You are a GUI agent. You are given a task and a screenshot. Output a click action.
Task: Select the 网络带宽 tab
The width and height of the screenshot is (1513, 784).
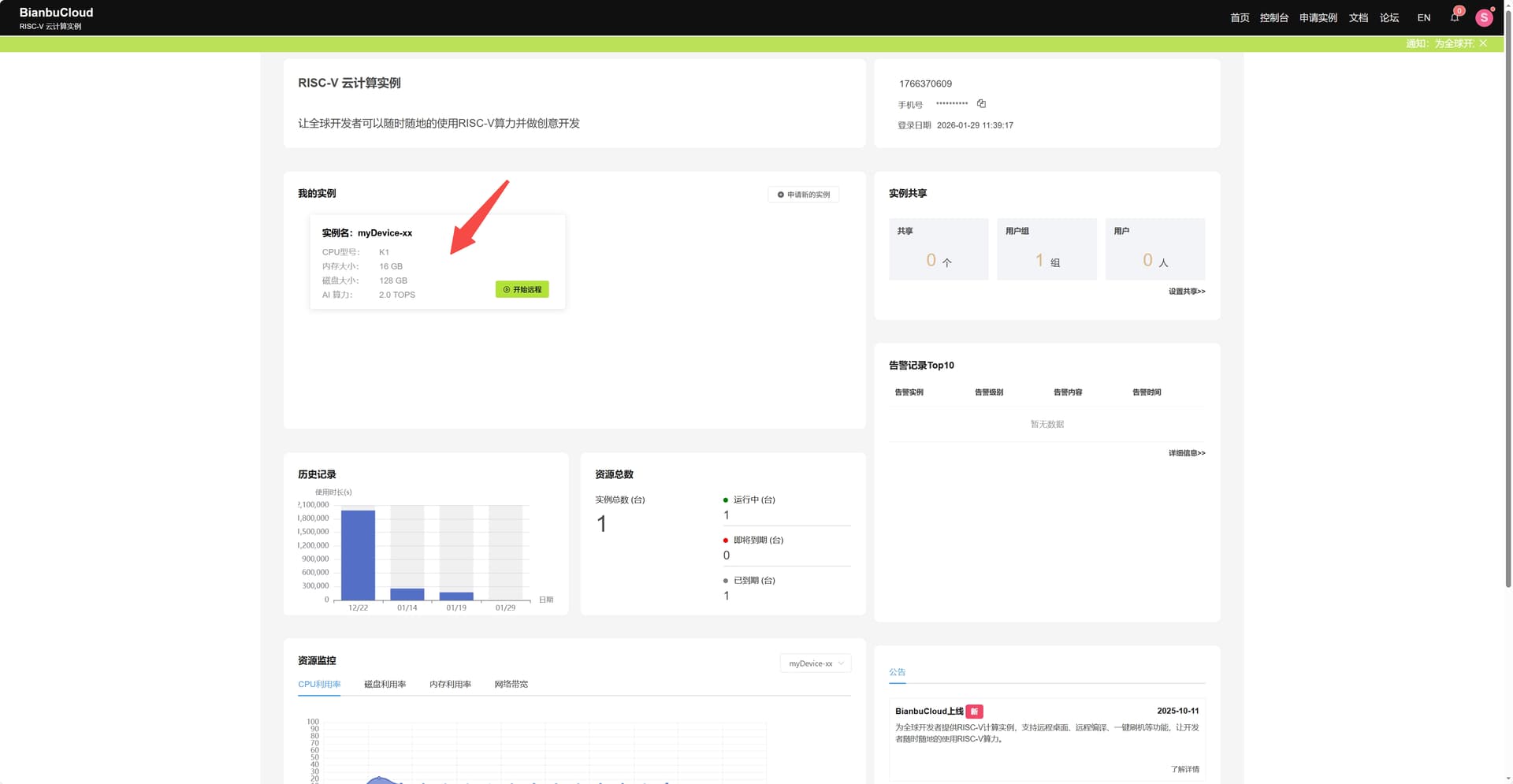coord(511,684)
